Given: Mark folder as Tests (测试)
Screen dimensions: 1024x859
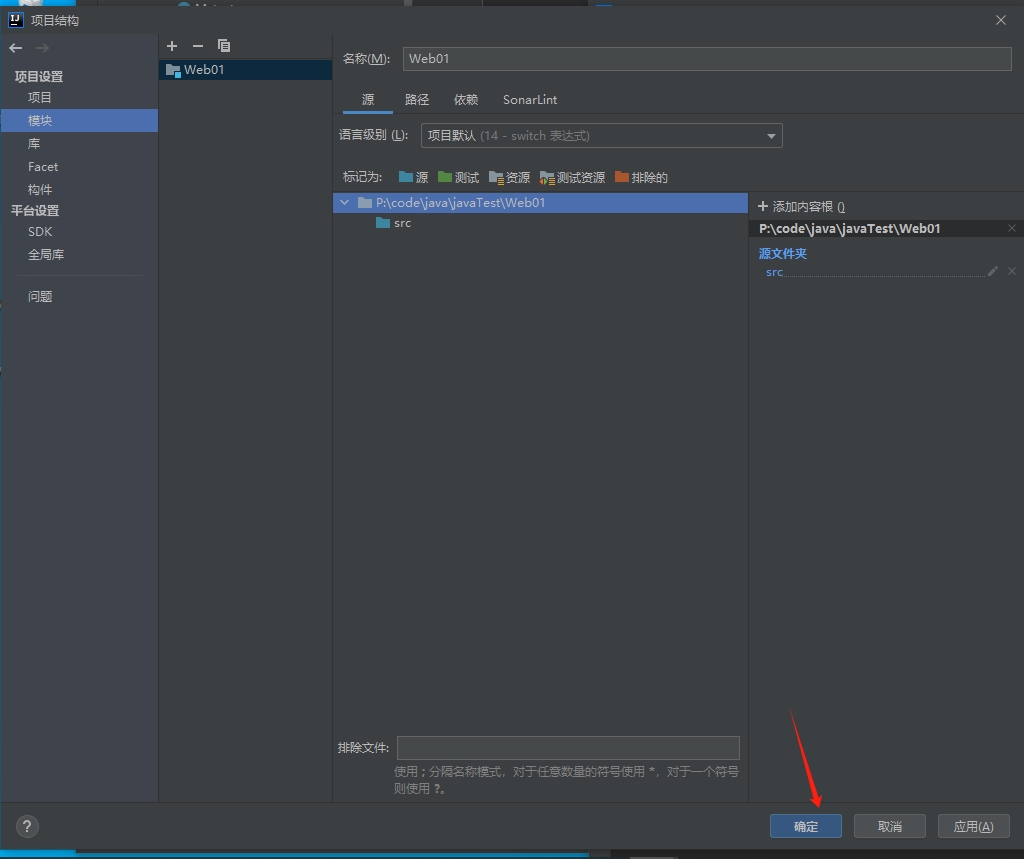Looking at the screenshot, I should point(458,177).
